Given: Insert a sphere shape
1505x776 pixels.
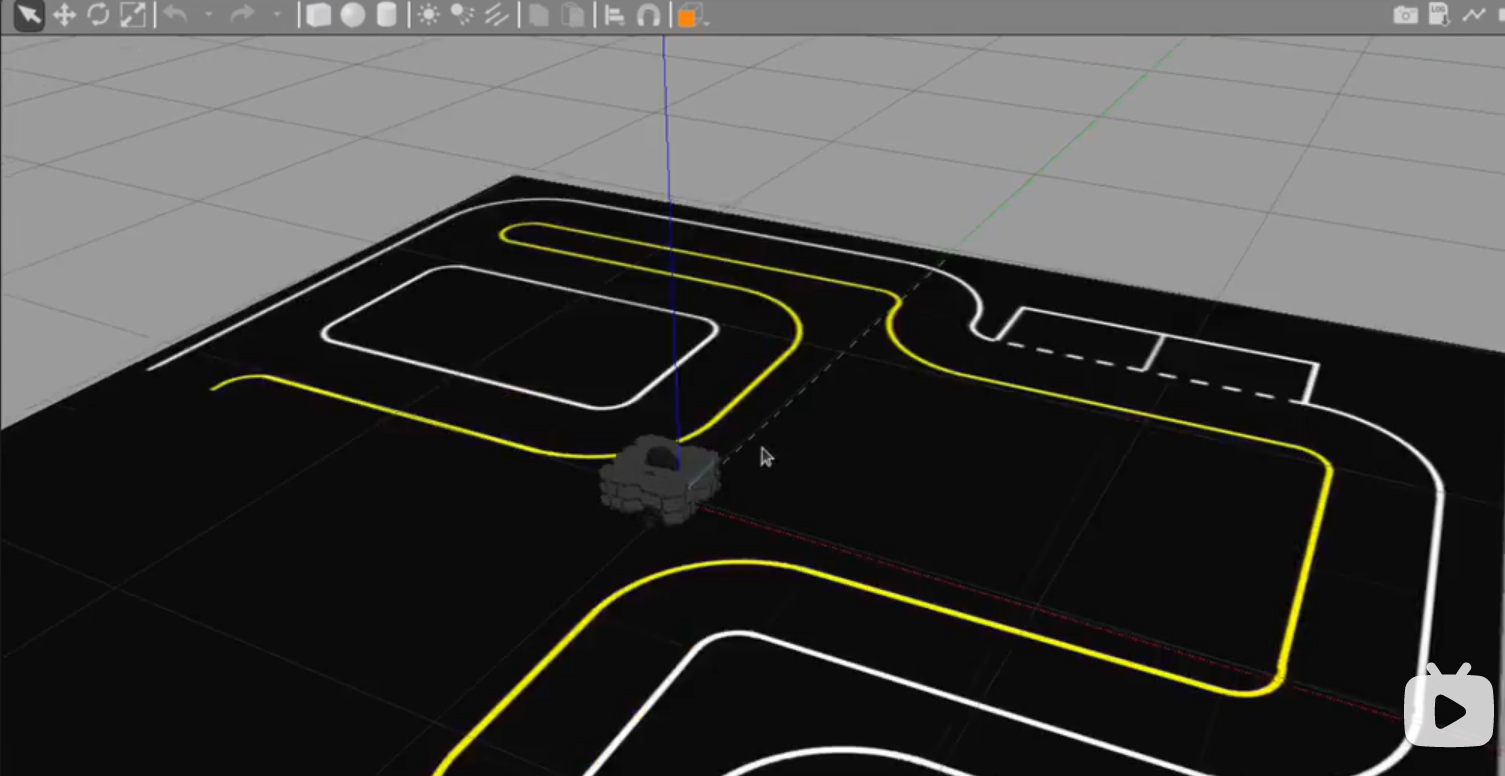Looking at the screenshot, I should point(352,15).
